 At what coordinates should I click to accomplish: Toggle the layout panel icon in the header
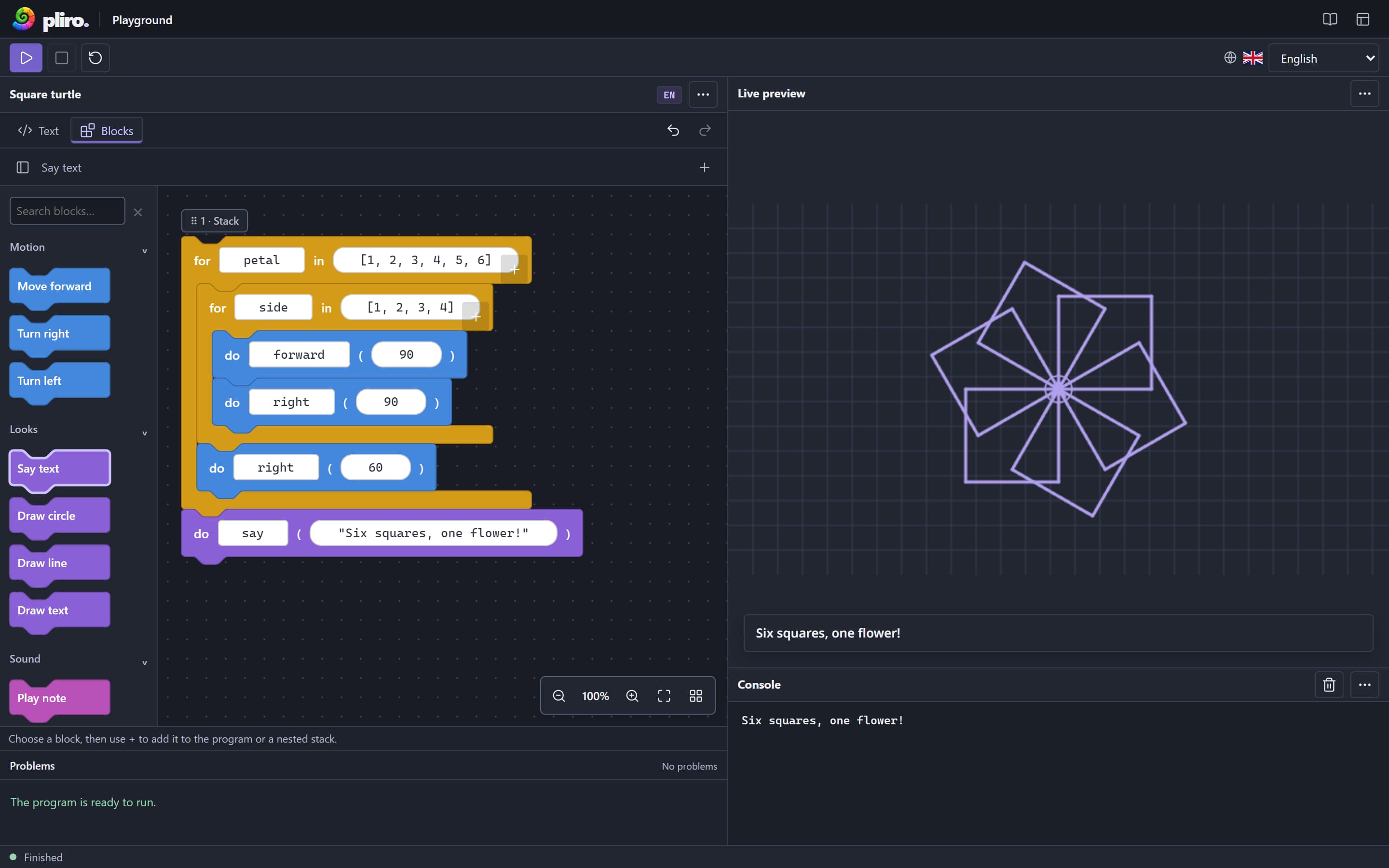pyautogui.click(x=1362, y=19)
